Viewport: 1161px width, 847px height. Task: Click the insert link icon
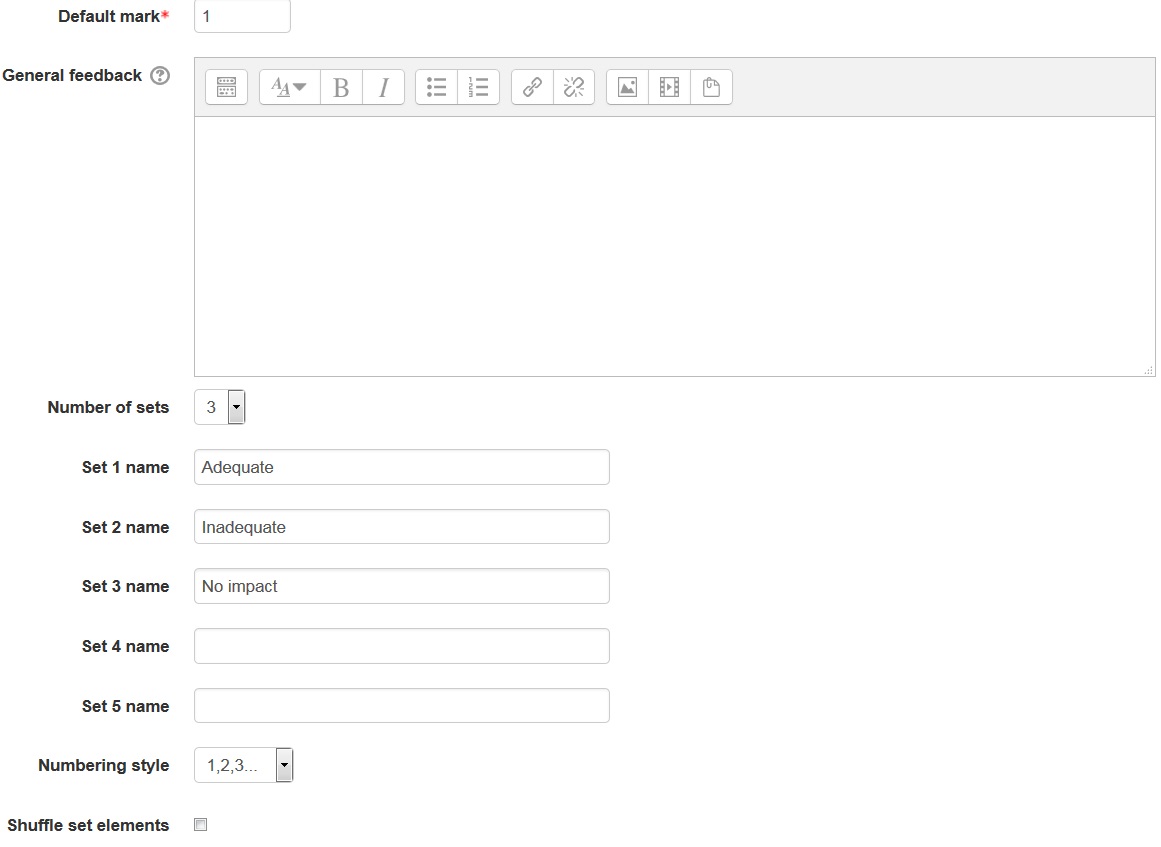pyautogui.click(x=532, y=87)
